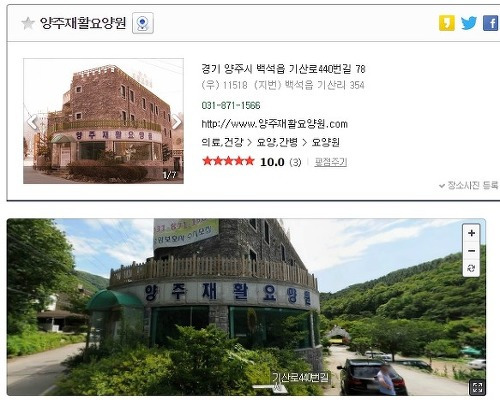
Task: Share the place on Twitter
Action: [469, 23]
